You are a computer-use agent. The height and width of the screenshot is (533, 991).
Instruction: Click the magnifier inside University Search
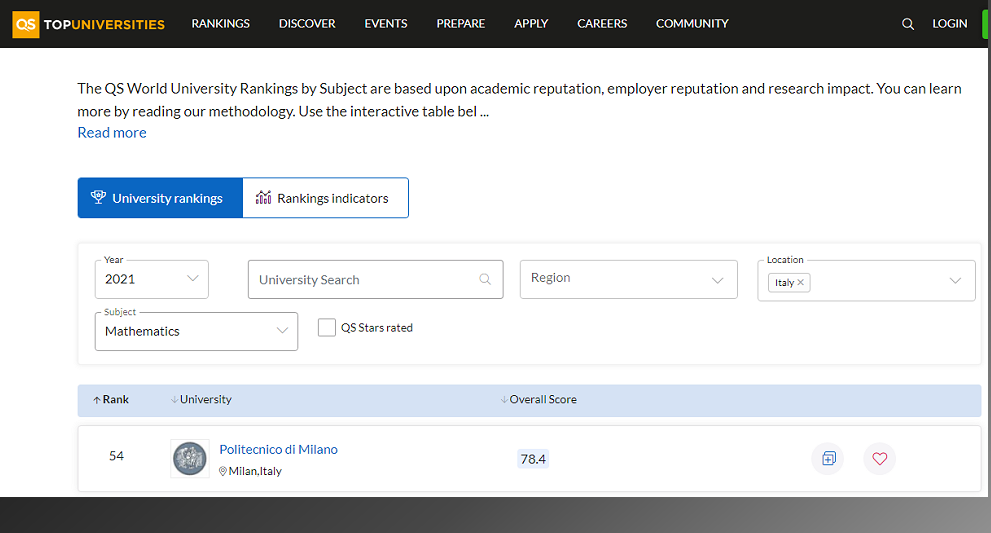tap(485, 279)
